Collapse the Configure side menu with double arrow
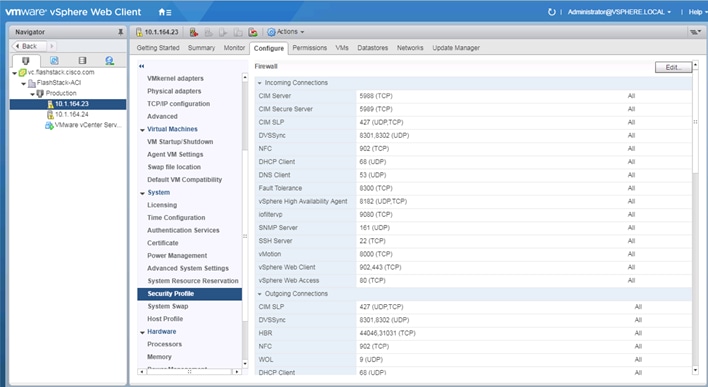This screenshot has height=387, width=708. pos(141,66)
